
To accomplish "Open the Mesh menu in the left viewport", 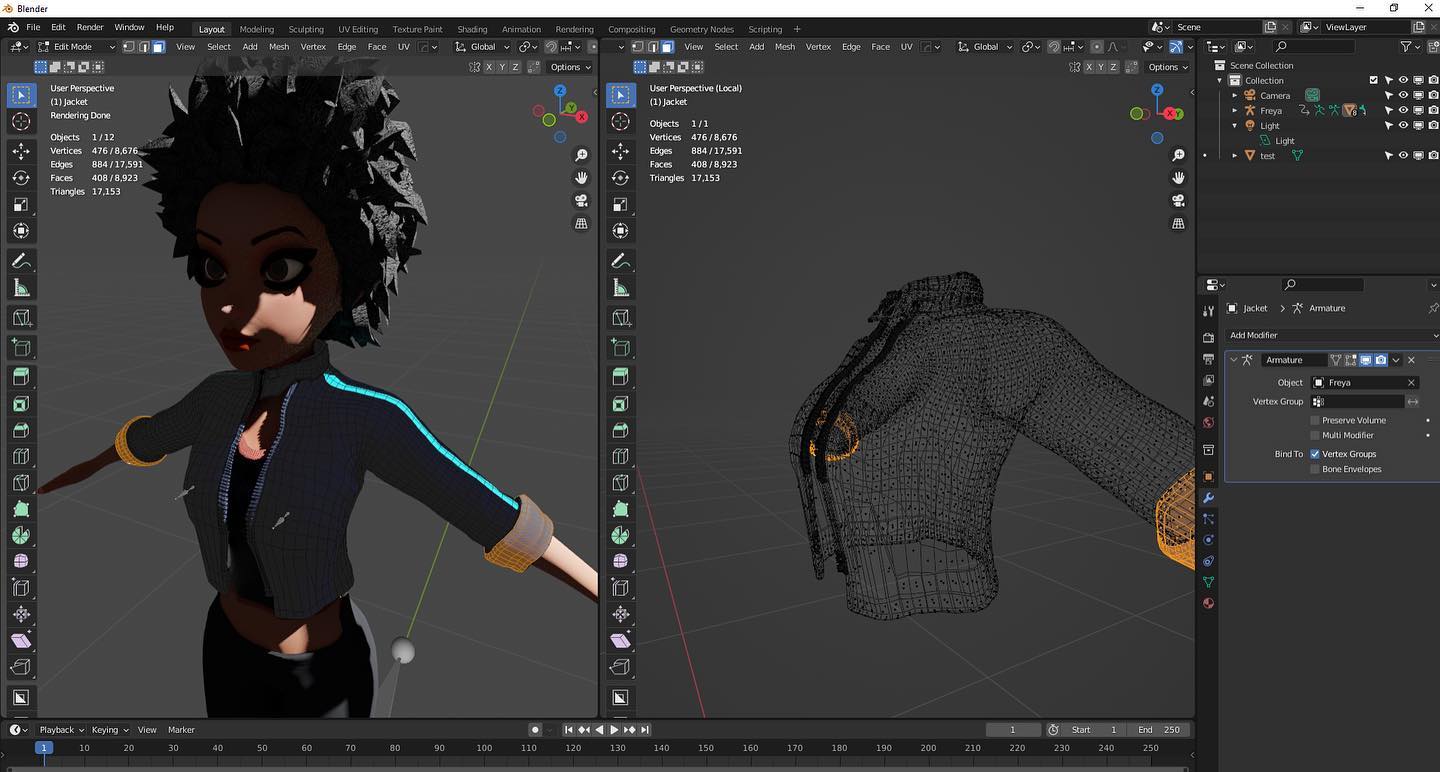I will (279, 47).
